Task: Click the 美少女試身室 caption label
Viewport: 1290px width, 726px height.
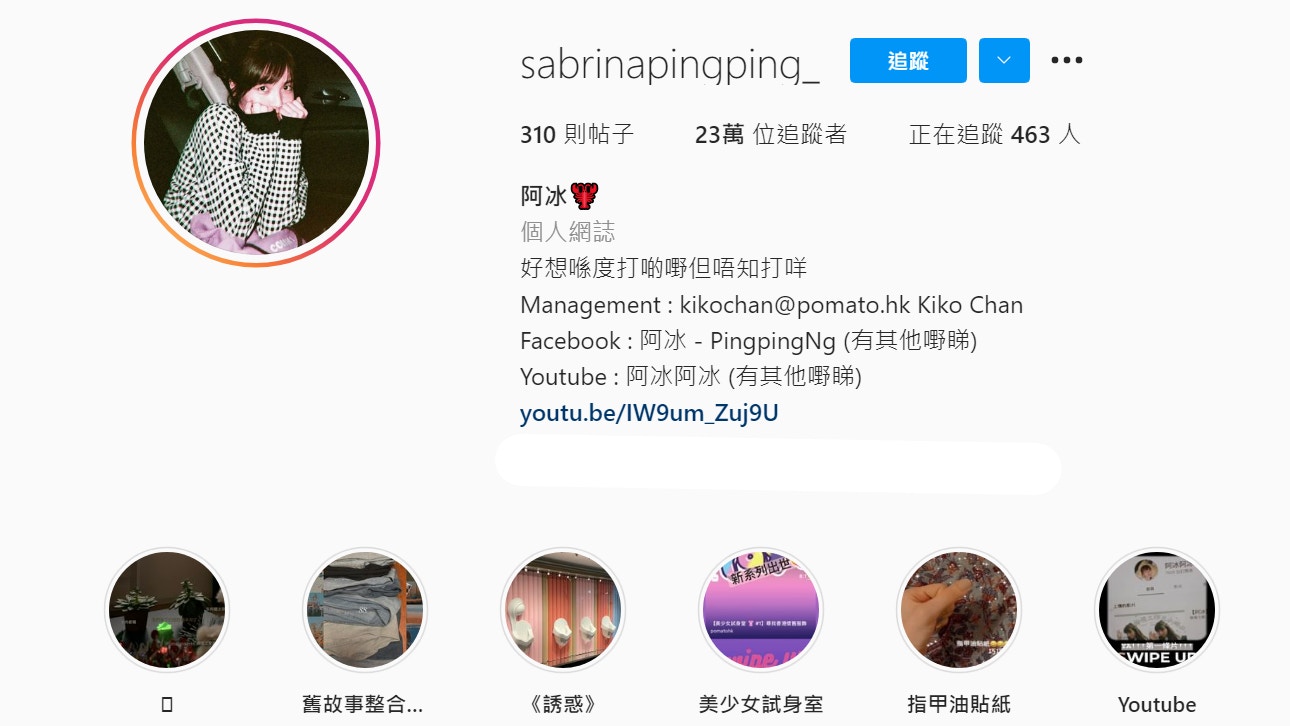Action: point(761,704)
